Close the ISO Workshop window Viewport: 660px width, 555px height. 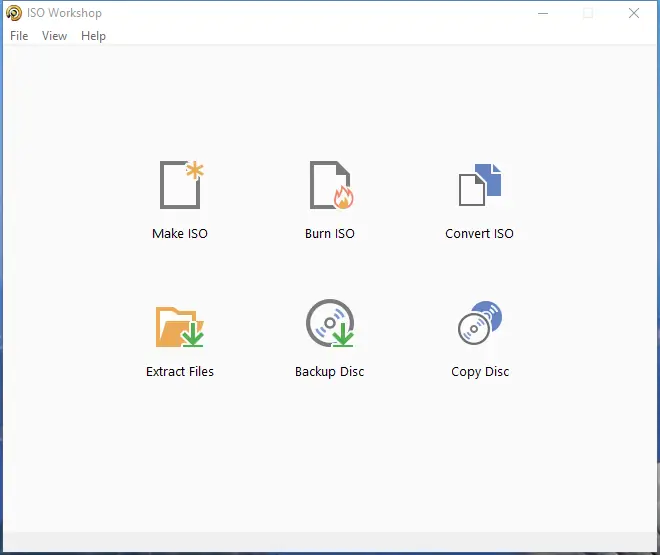coord(634,13)
